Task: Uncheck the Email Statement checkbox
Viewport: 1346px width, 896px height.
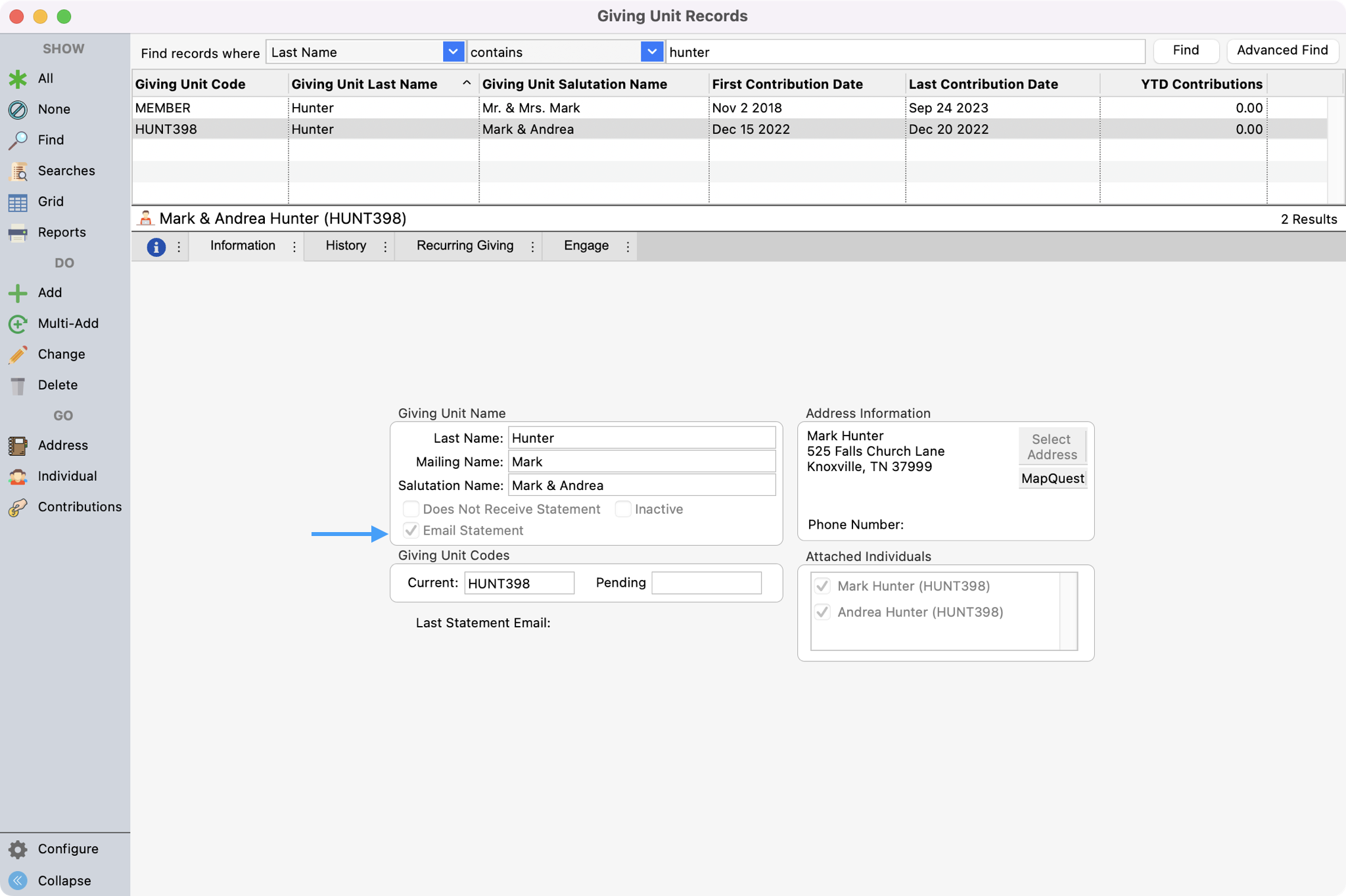Action: point(411,530)
